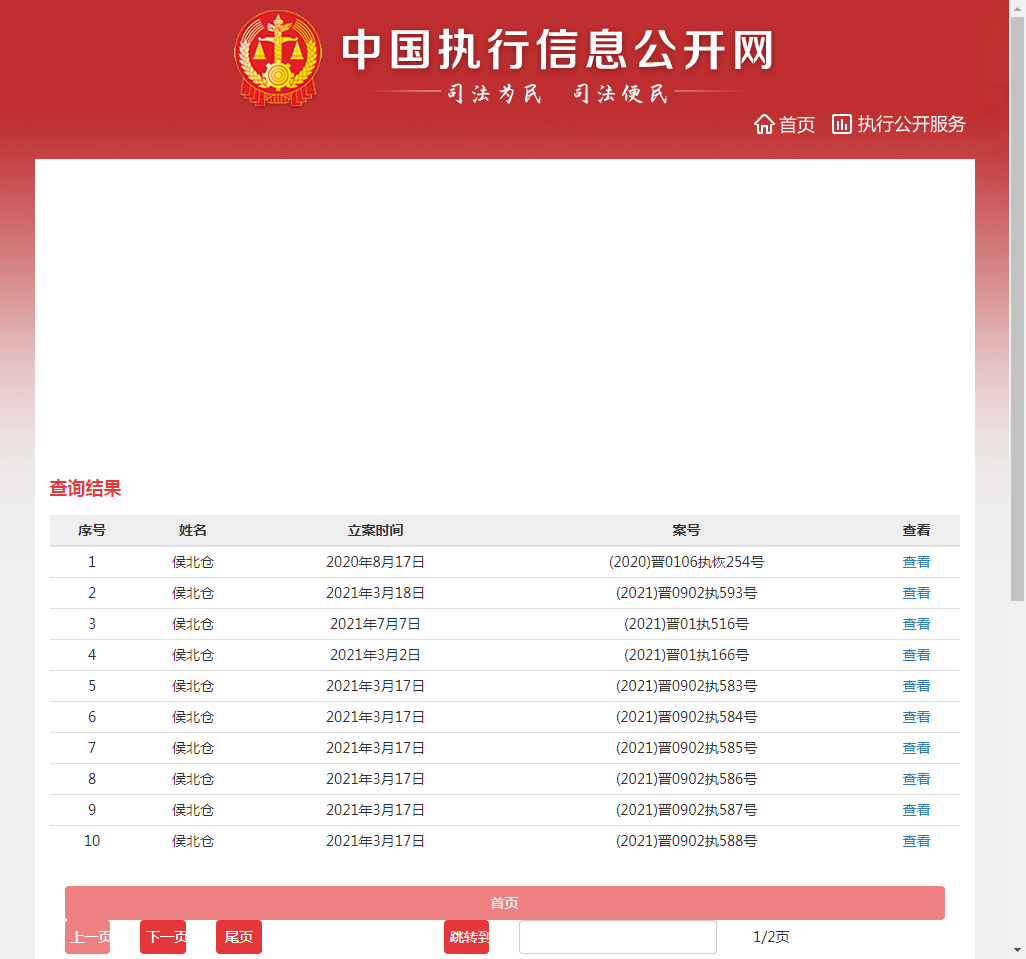Click 查看 in row 6
The width and height of the screenshot is (1026, 959).
tap(916, 717)
